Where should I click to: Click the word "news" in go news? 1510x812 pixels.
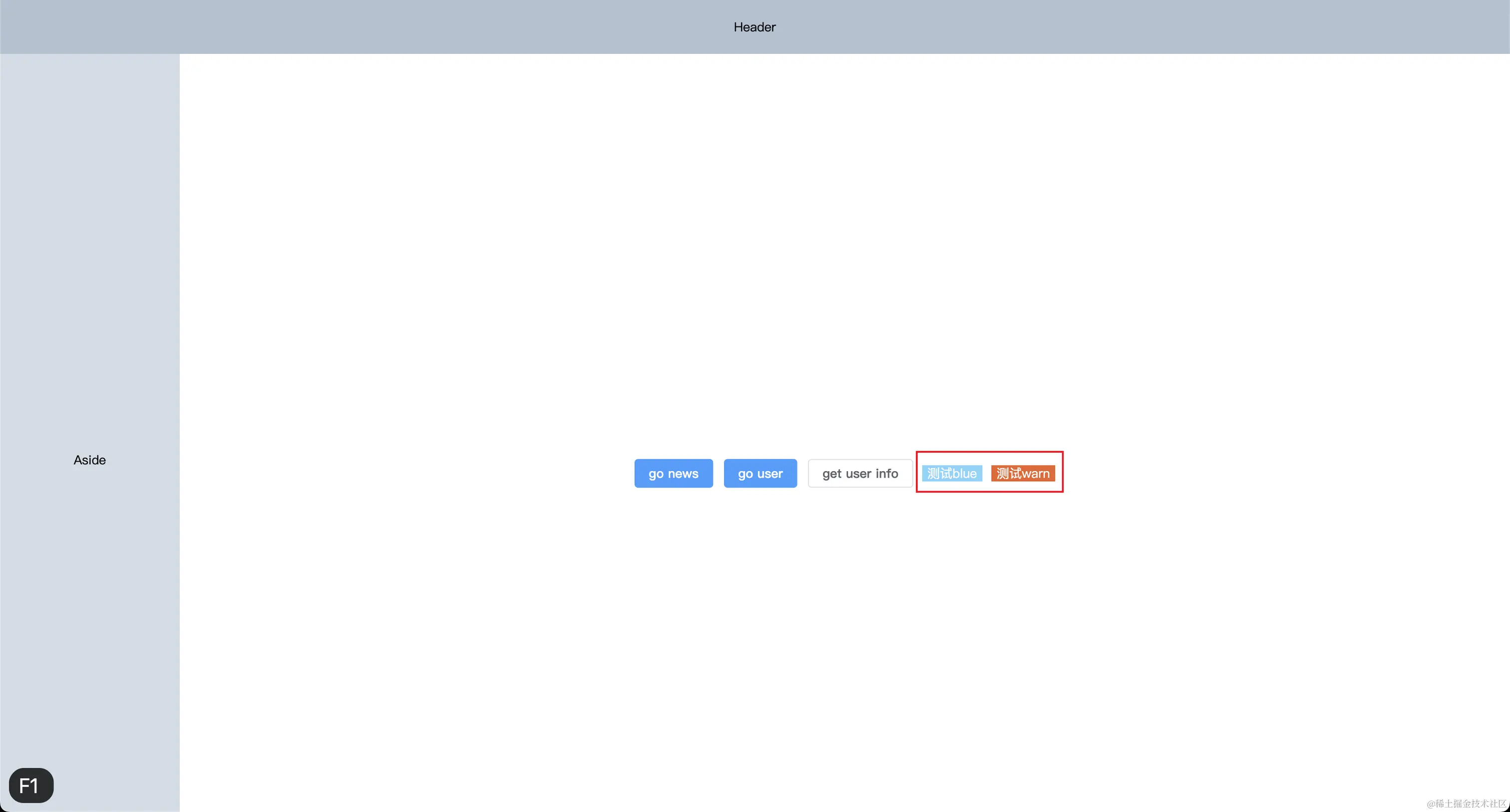coord(683,473)
